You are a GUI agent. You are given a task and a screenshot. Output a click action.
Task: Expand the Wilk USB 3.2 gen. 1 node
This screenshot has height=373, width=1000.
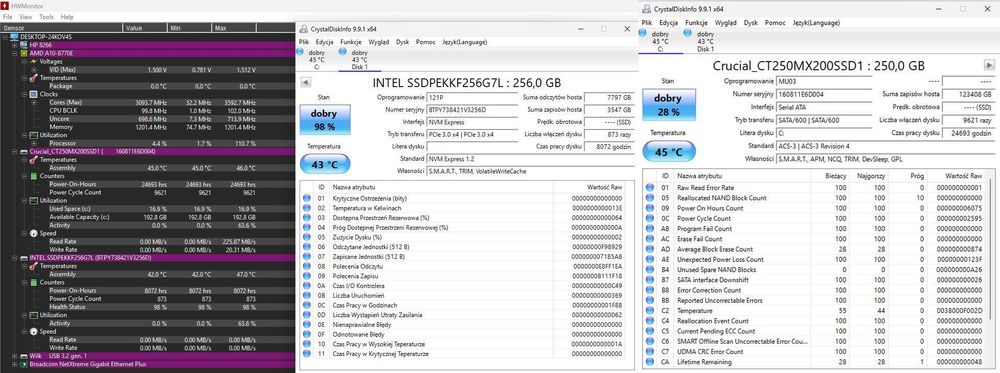point(15,356)
